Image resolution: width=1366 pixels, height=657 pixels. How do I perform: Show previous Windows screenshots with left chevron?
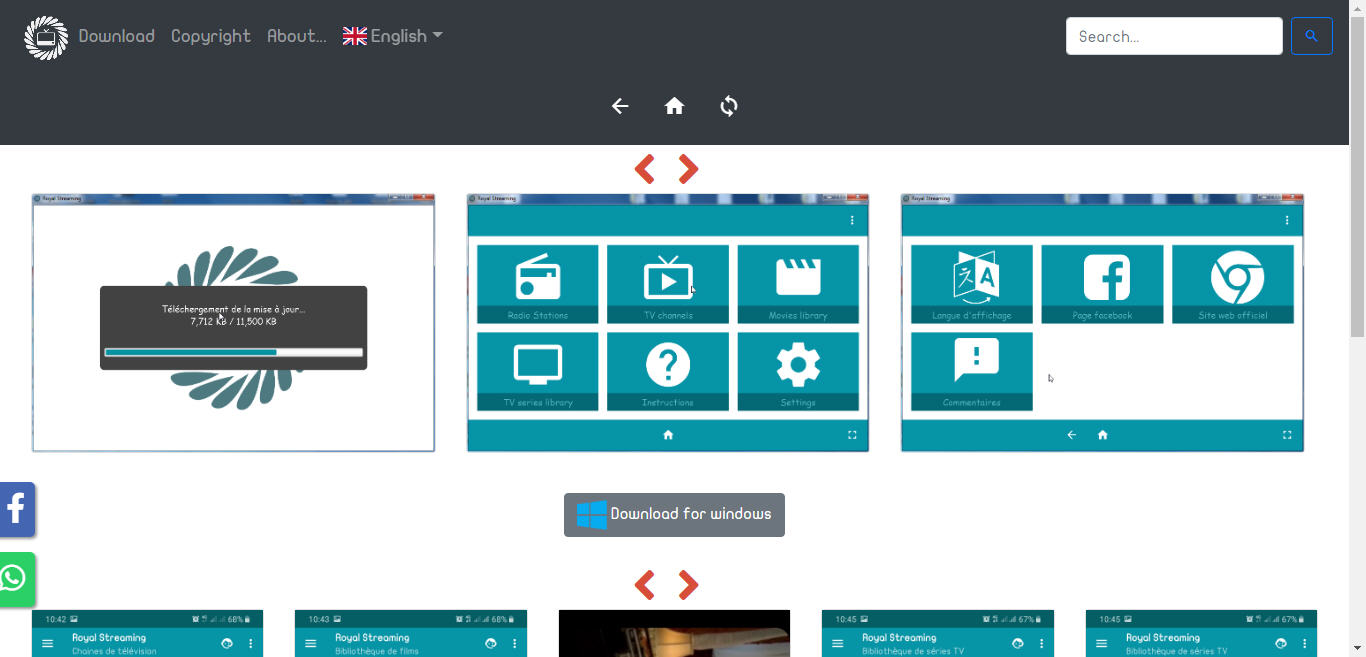(x=645, y=169)
